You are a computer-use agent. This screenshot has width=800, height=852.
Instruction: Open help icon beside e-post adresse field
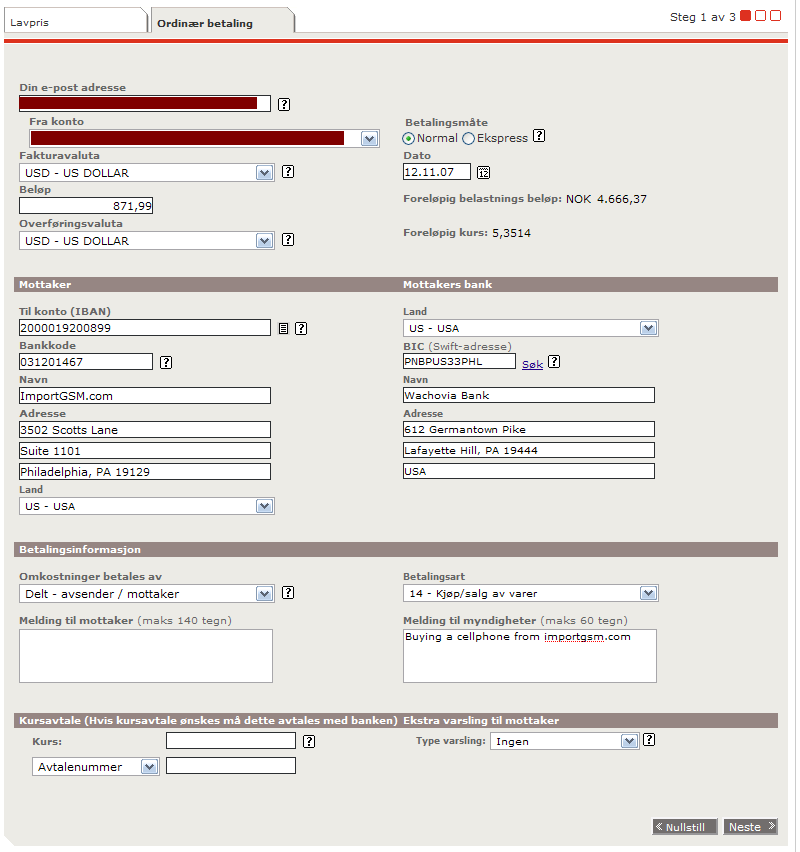click(x=284, y=104)
